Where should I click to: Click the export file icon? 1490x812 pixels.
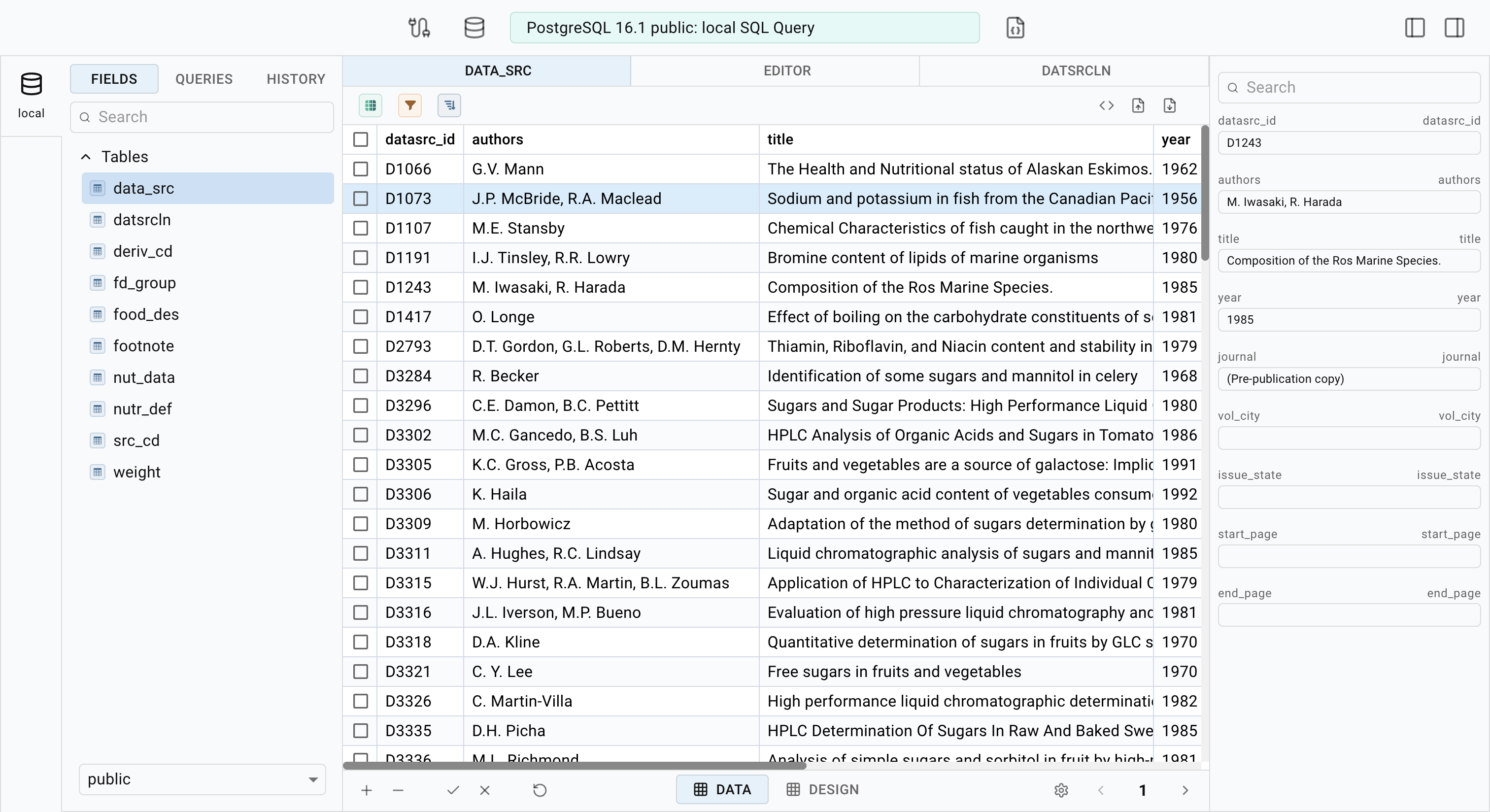1138,105
